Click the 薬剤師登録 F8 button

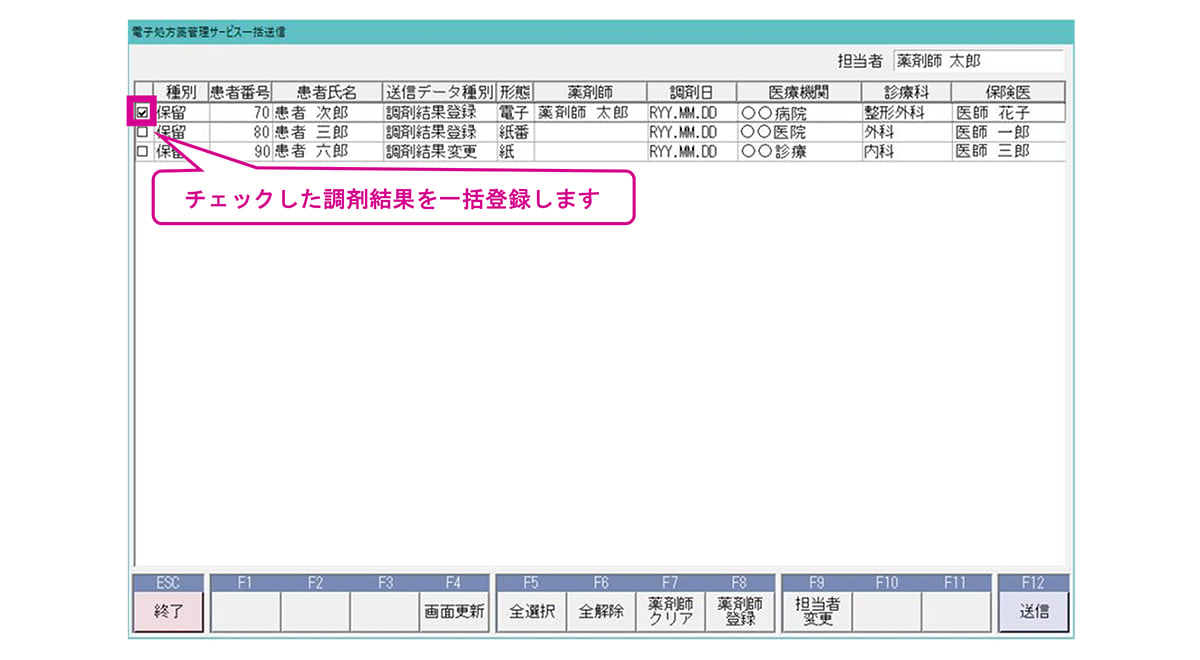pyautogui.click(x=740, y=612)
